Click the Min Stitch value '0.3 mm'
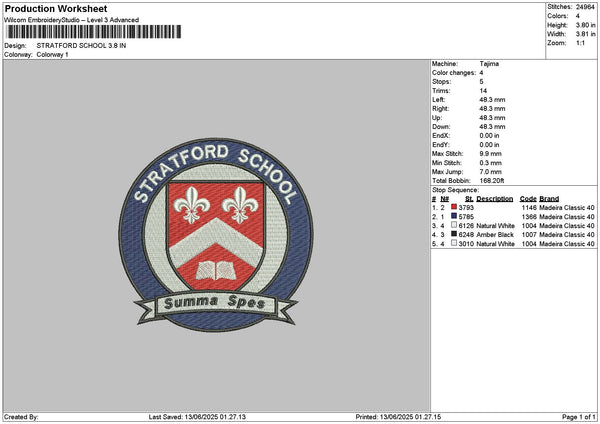Viewport: 600px width, 424px height. pyautogui.click(x=490, y=163)
